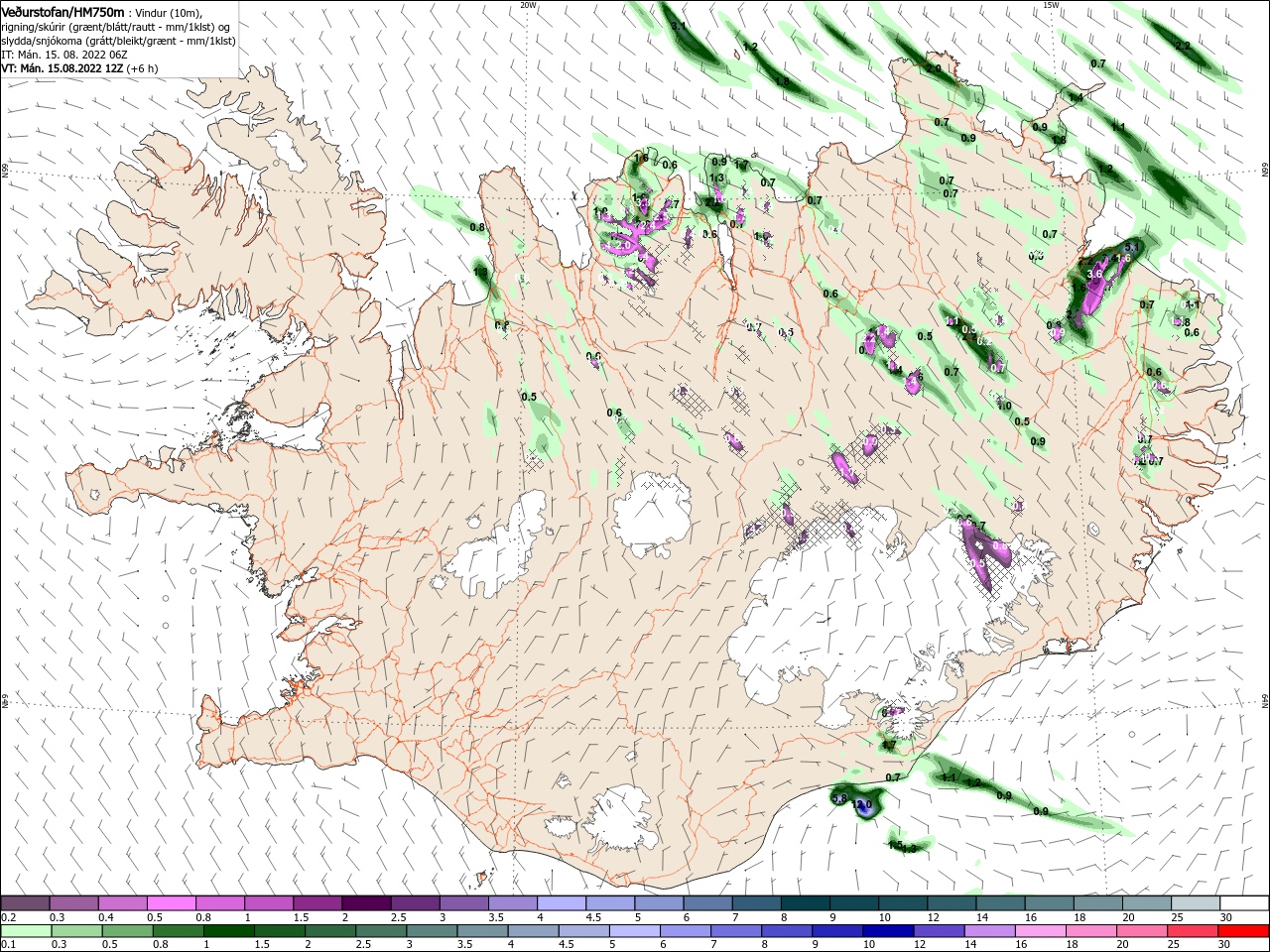Screen dimensions: 1270x952
Task: Click the darkest purple 2–2.5 snow legend swatch
Action: coord(365,903)
